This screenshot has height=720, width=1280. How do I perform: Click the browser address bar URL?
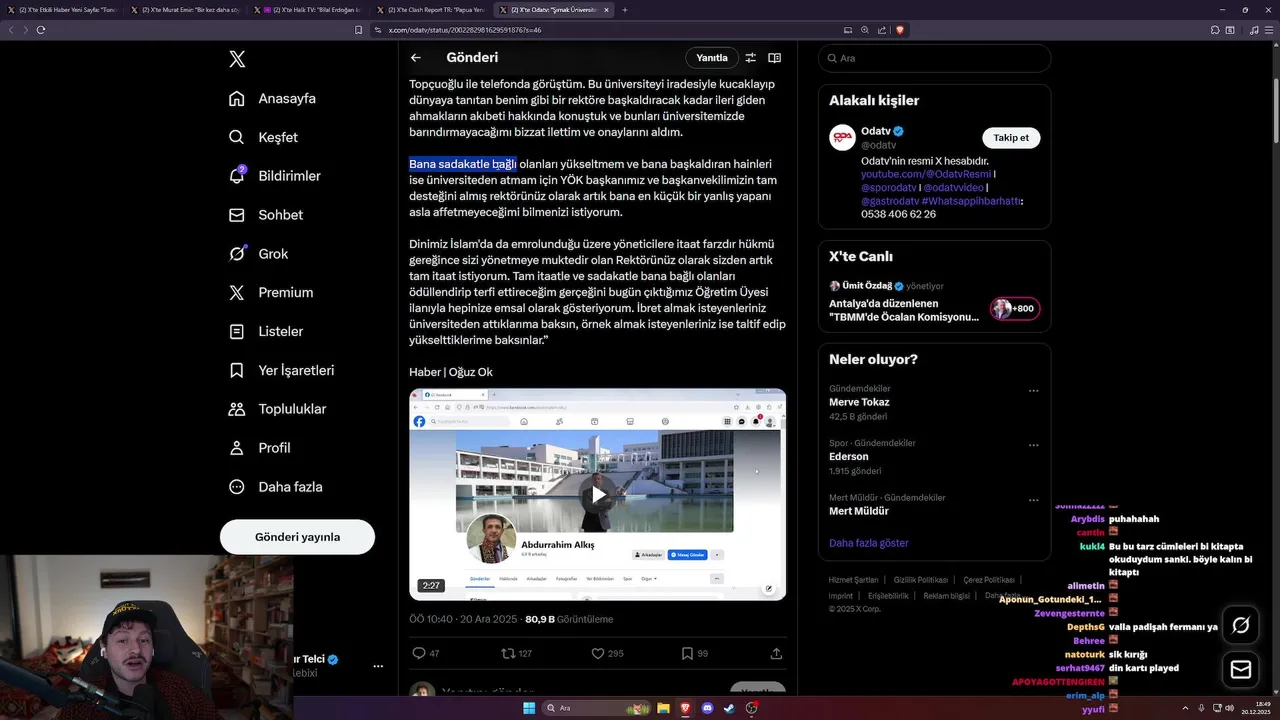465,30
